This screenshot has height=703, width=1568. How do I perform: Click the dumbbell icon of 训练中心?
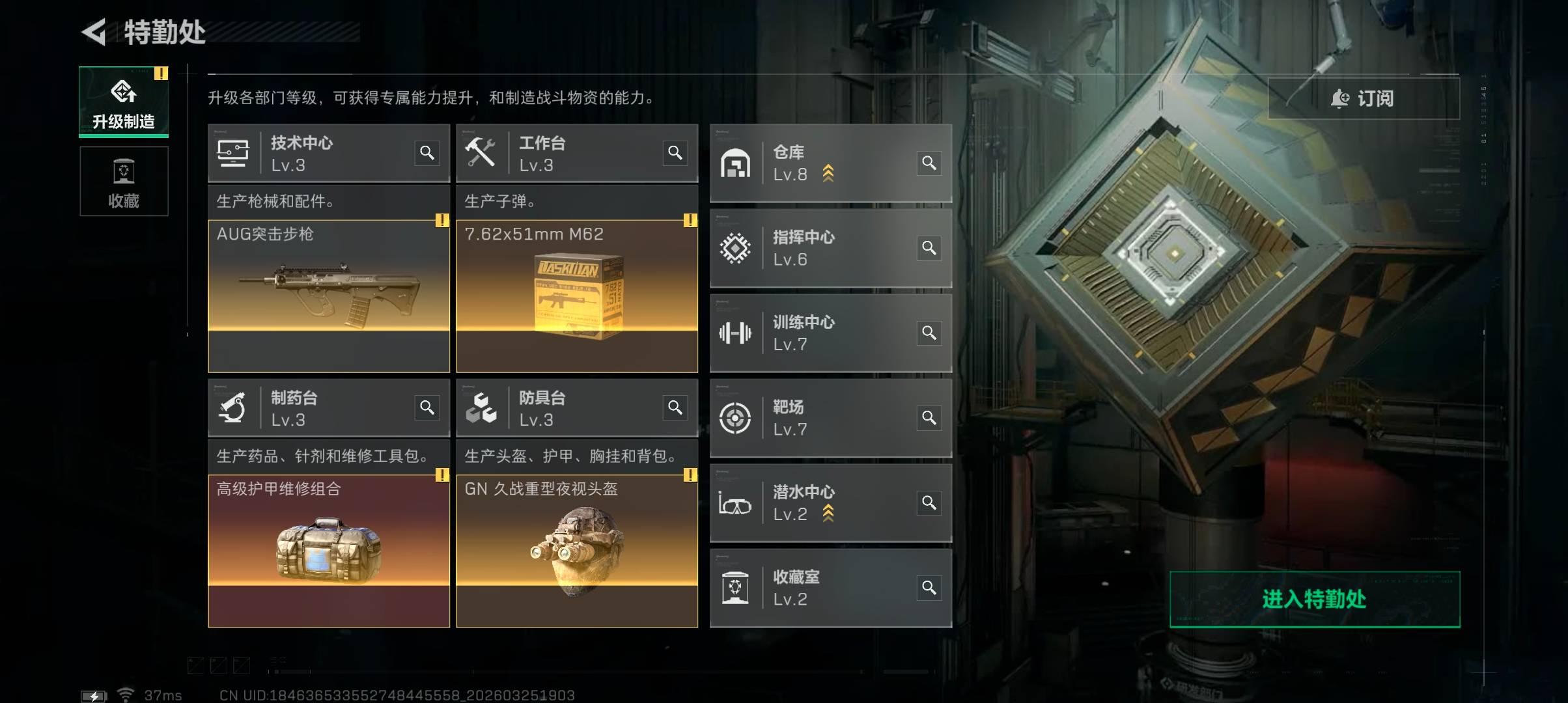tap(735, 333)
